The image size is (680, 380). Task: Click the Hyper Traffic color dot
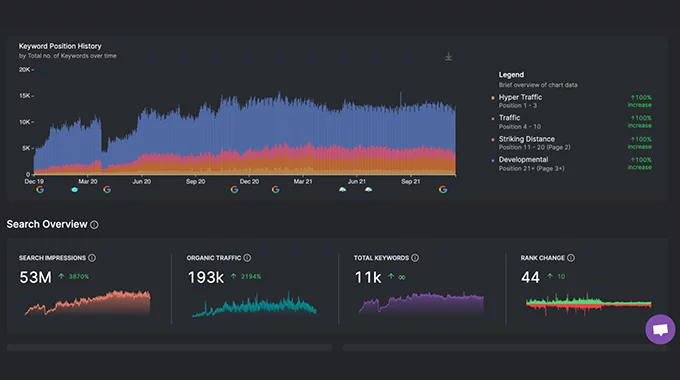[493, 98]
